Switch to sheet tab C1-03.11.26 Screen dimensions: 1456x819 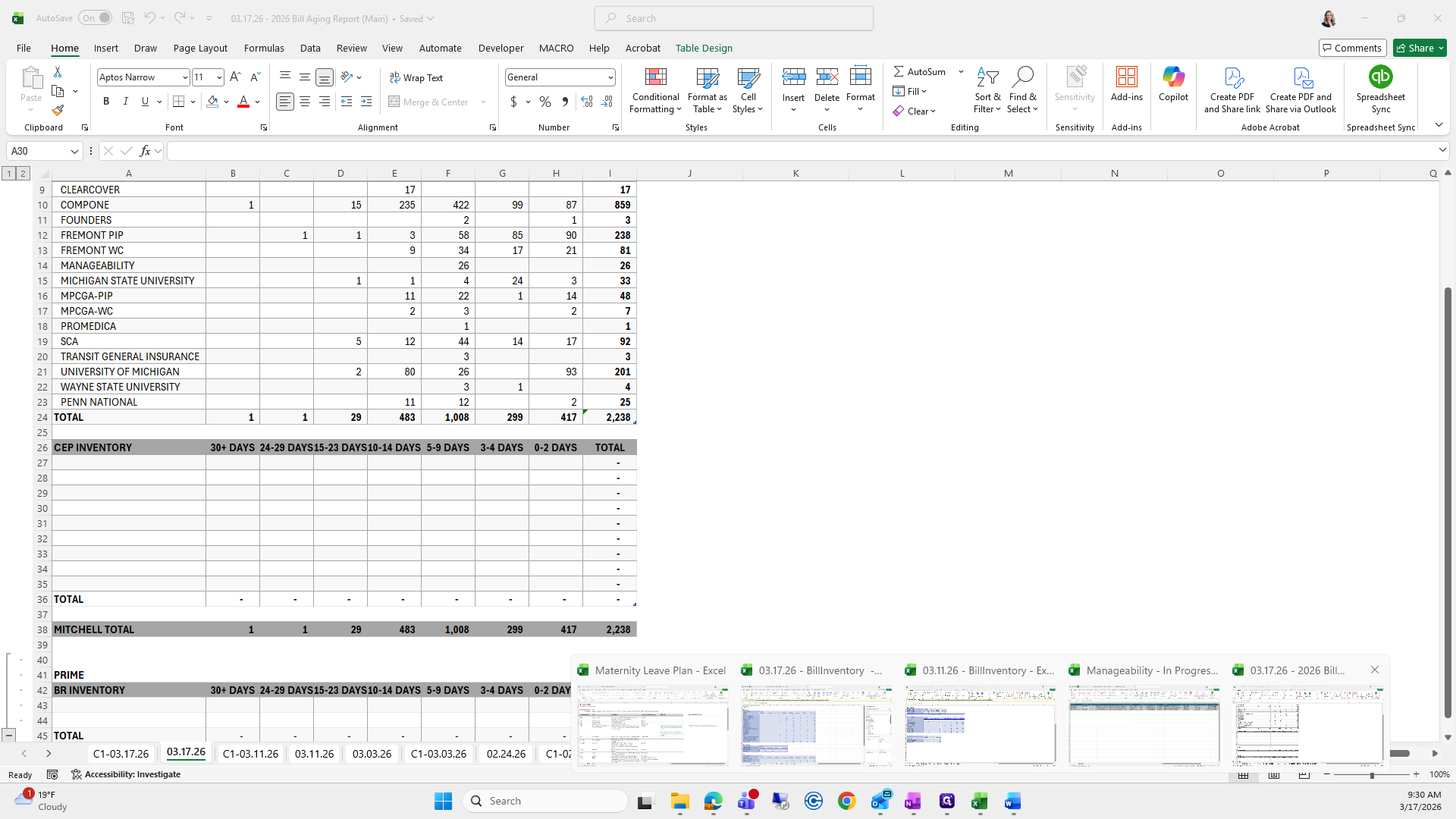coord(250,754)
